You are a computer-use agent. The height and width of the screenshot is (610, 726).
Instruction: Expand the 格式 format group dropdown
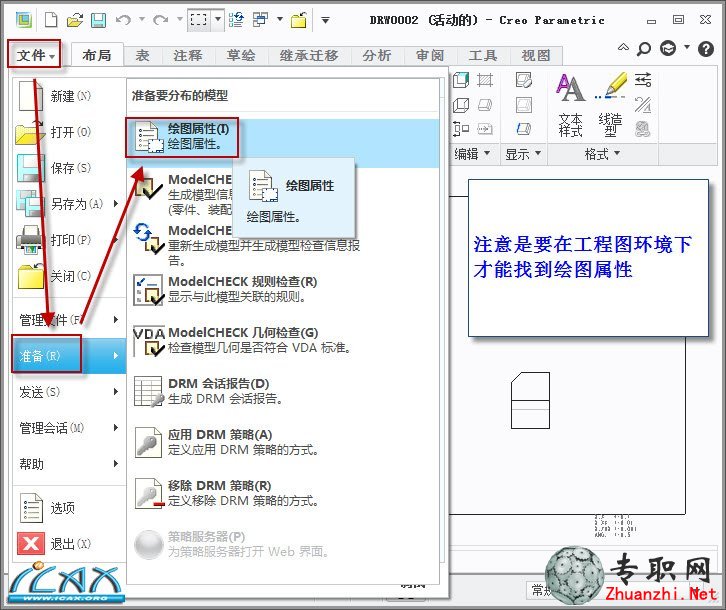[602, 154]
